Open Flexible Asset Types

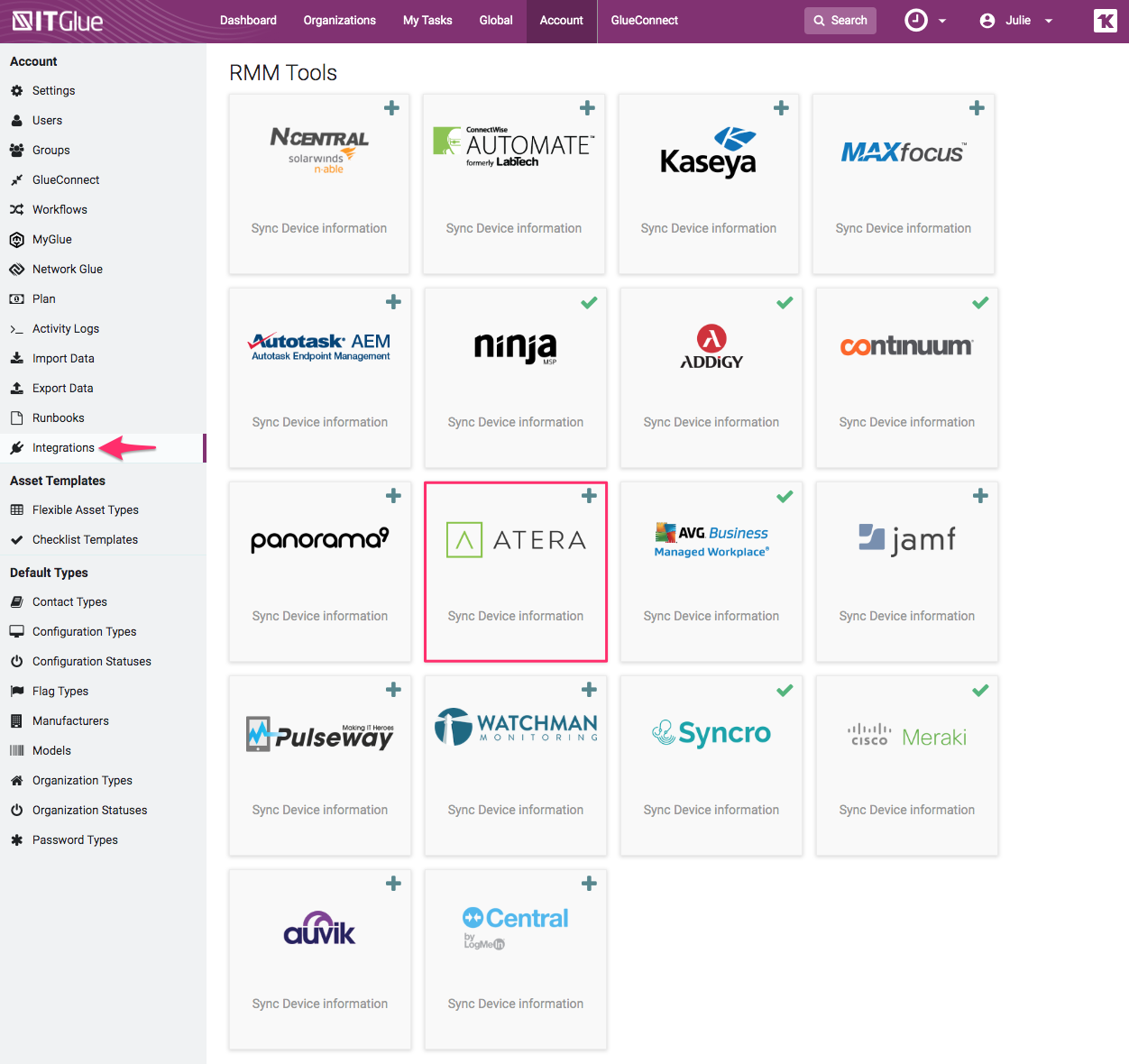[86, 509]
